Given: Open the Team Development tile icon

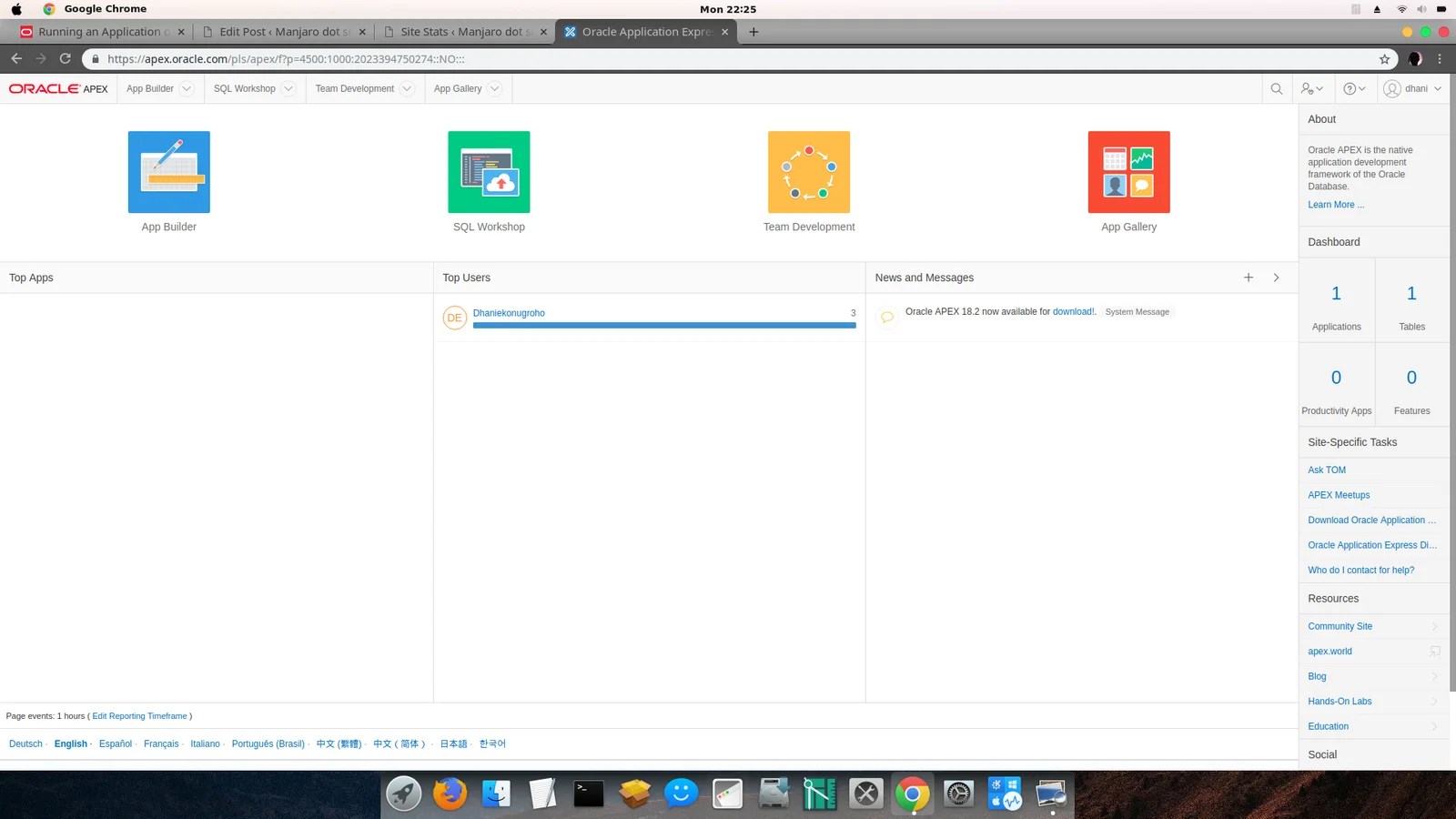Looking at the screenshot, I should click(x=809, y=172).
